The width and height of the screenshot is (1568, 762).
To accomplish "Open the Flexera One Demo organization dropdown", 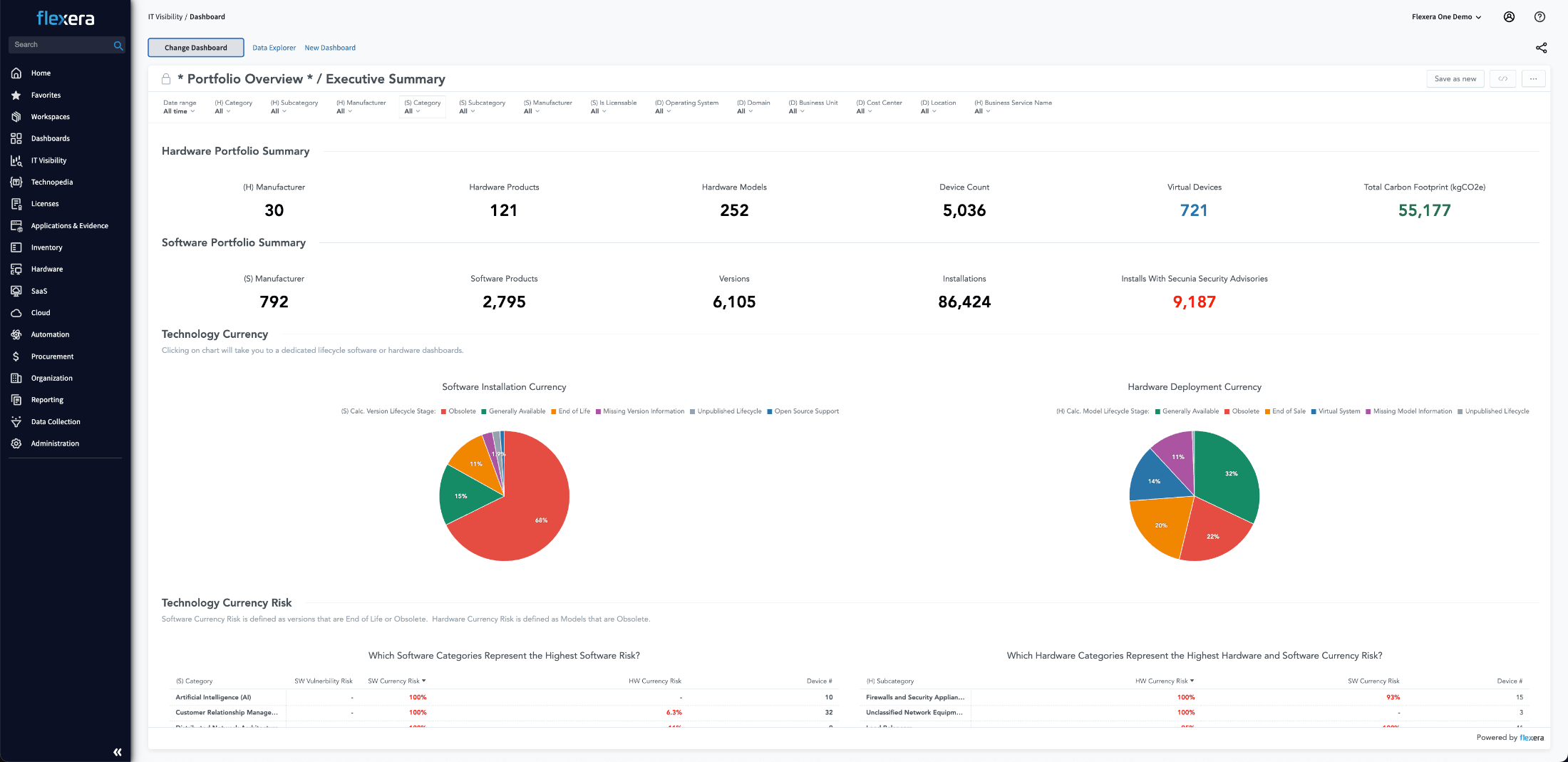I will [1446, 16].
